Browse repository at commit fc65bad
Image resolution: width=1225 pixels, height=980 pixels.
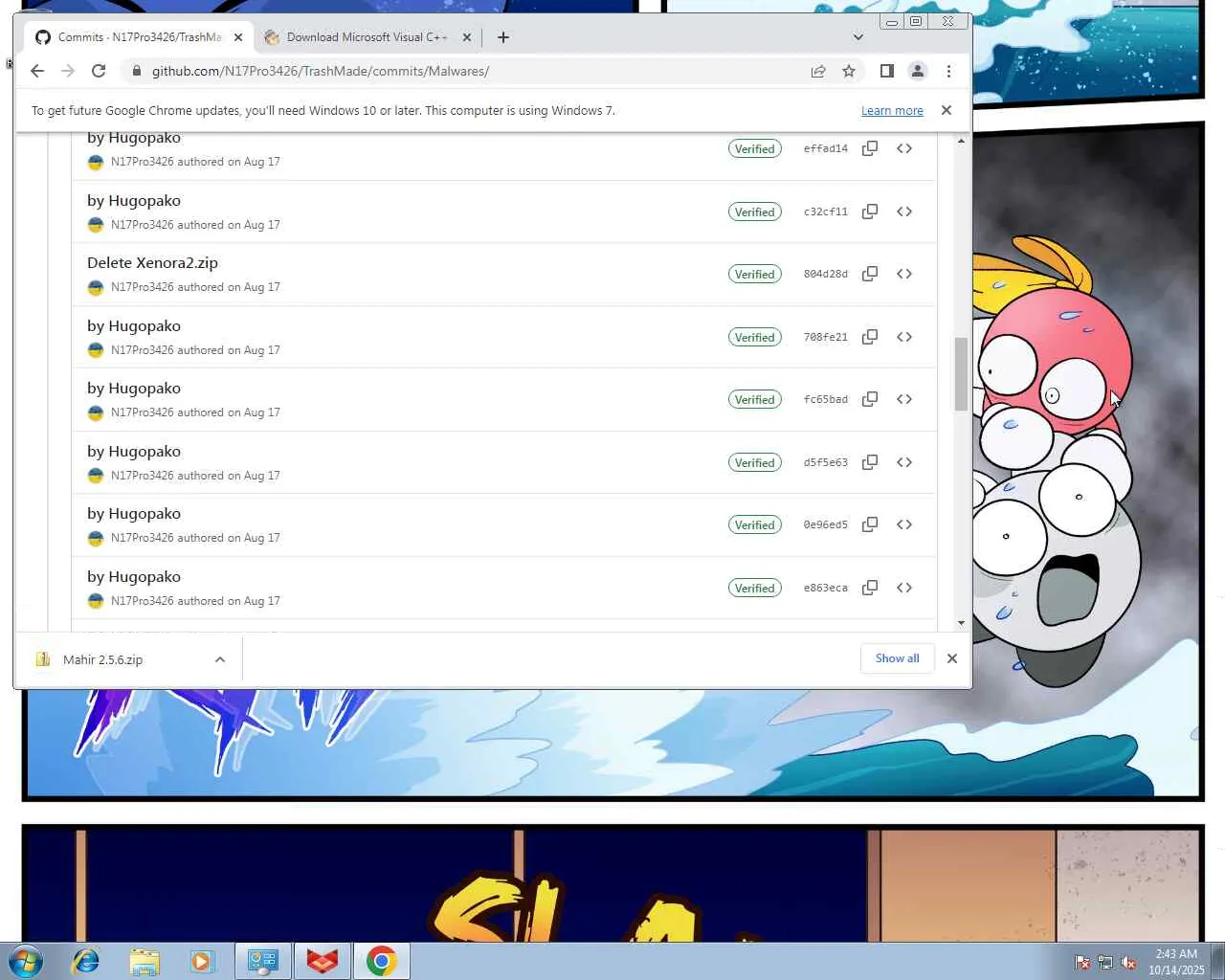[x=904, y=399]
